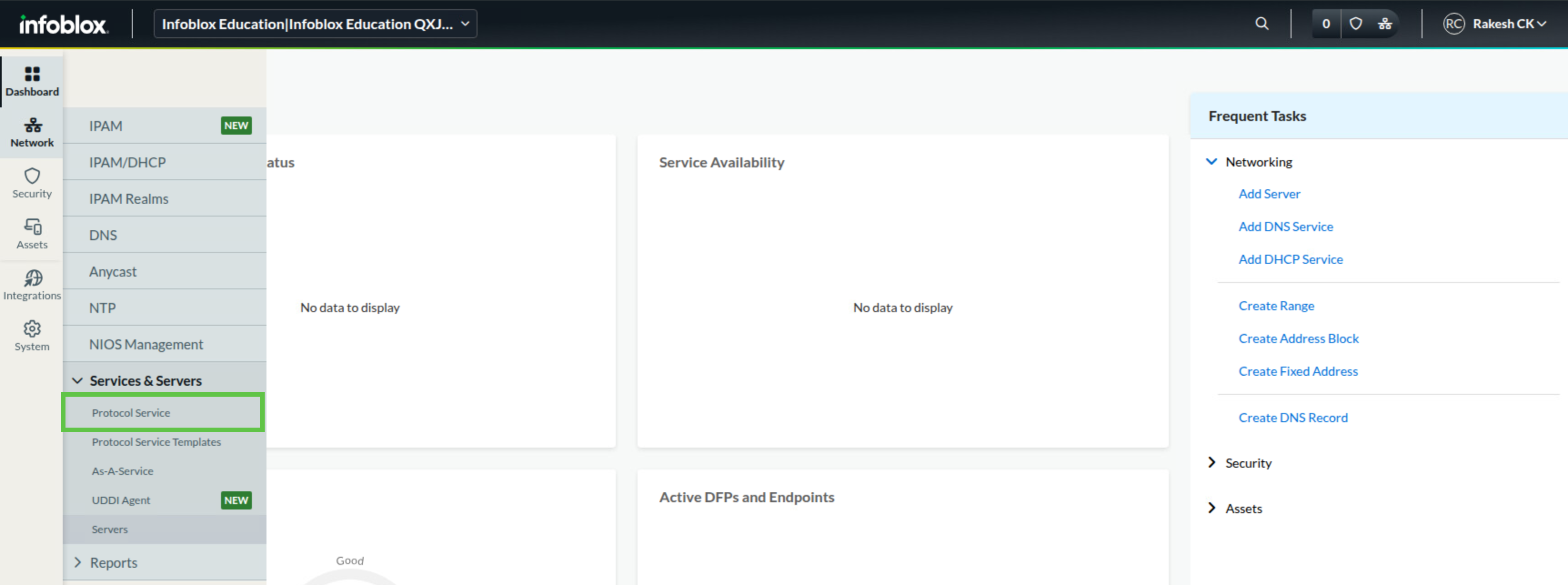Click the NEW badge beside IPAM
The image size is (1568, 585).
[236, 126]
